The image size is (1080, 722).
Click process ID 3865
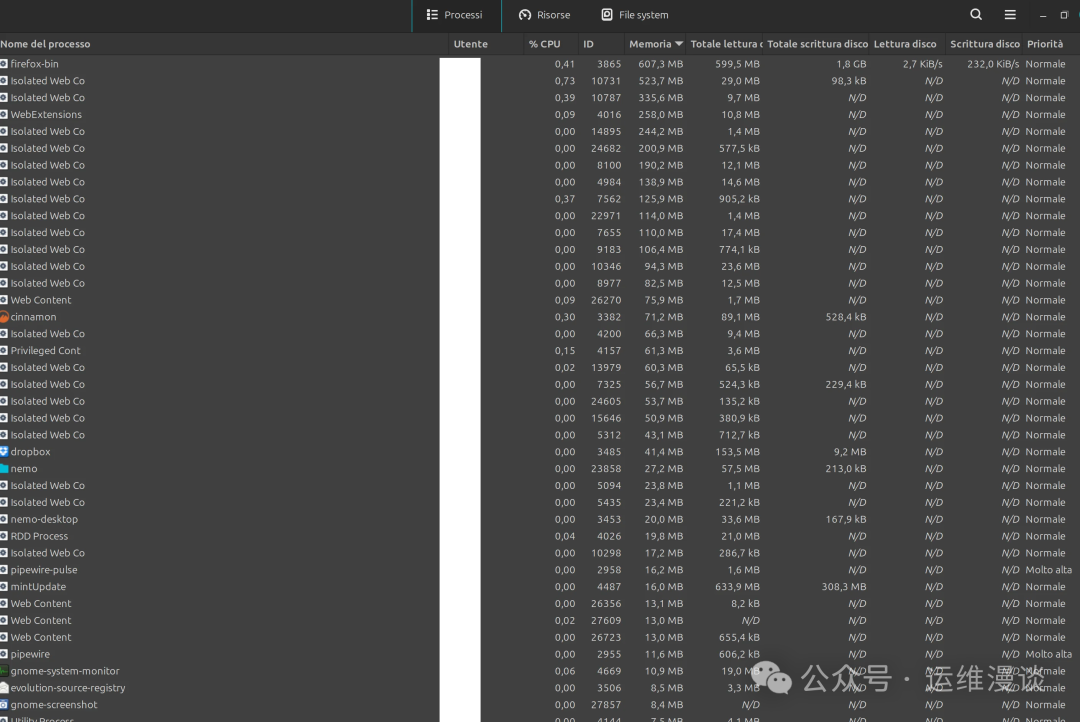point(609,64)
